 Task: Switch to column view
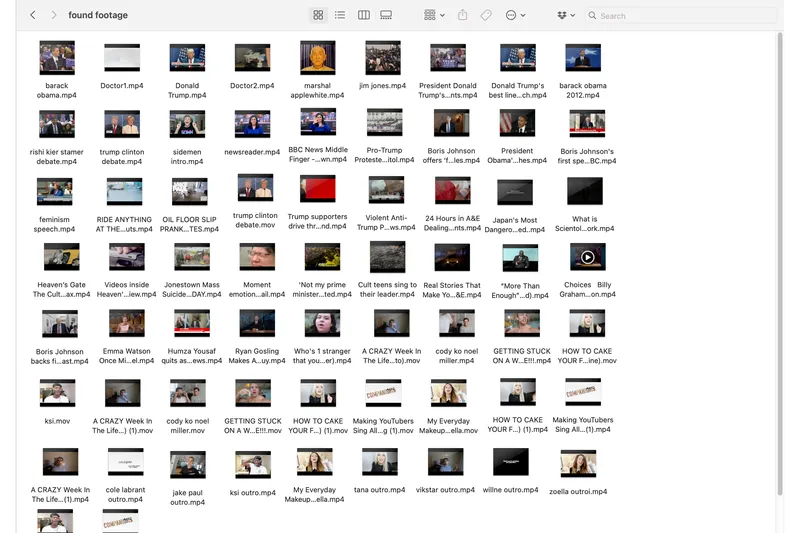[x=363, y=15]
